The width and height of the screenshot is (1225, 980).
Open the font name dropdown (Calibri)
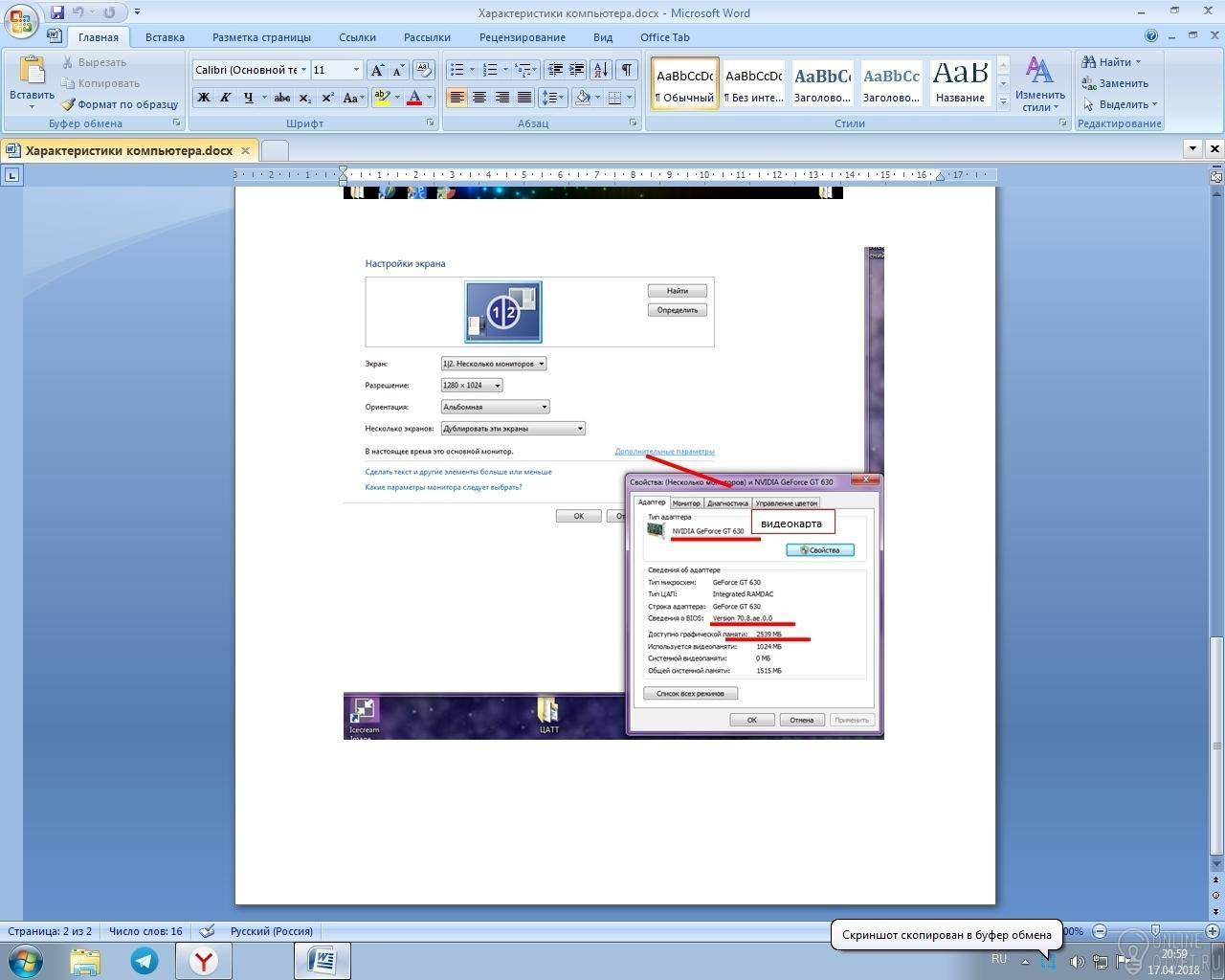point(303,70)
